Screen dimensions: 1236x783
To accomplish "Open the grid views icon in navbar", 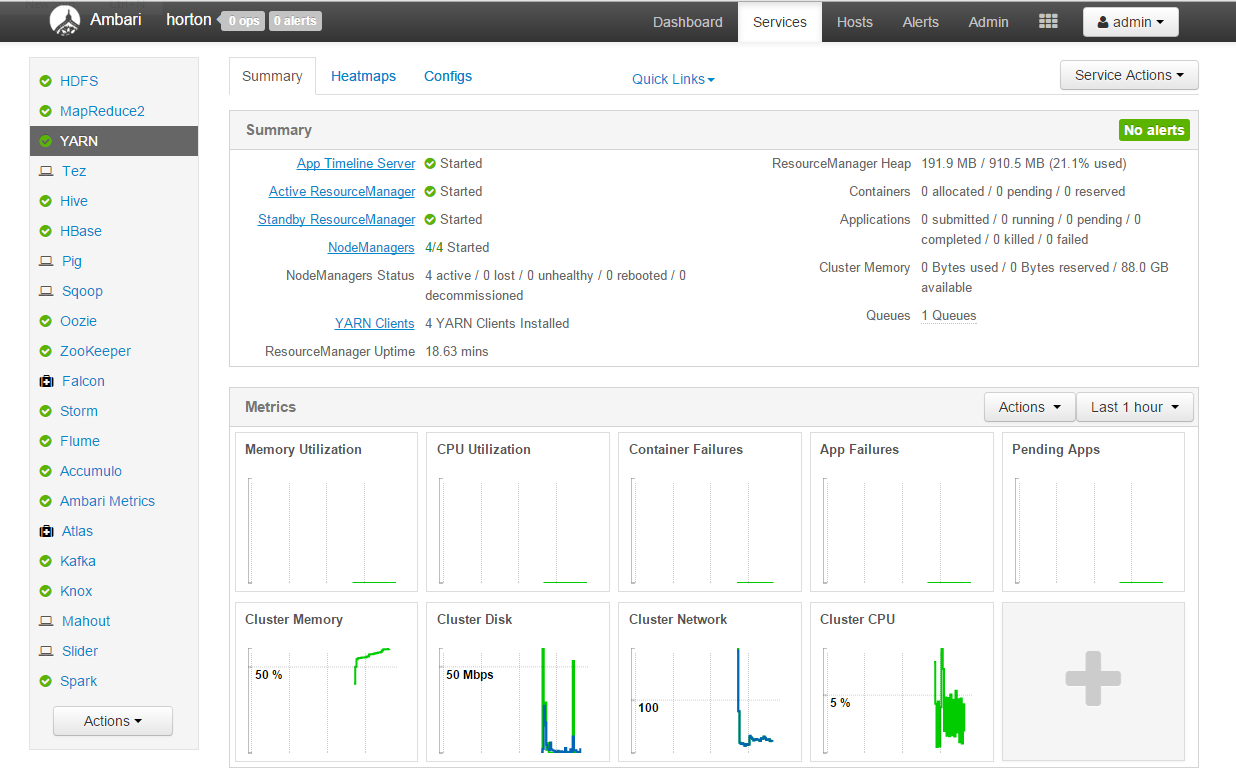I will point(1048,21).
